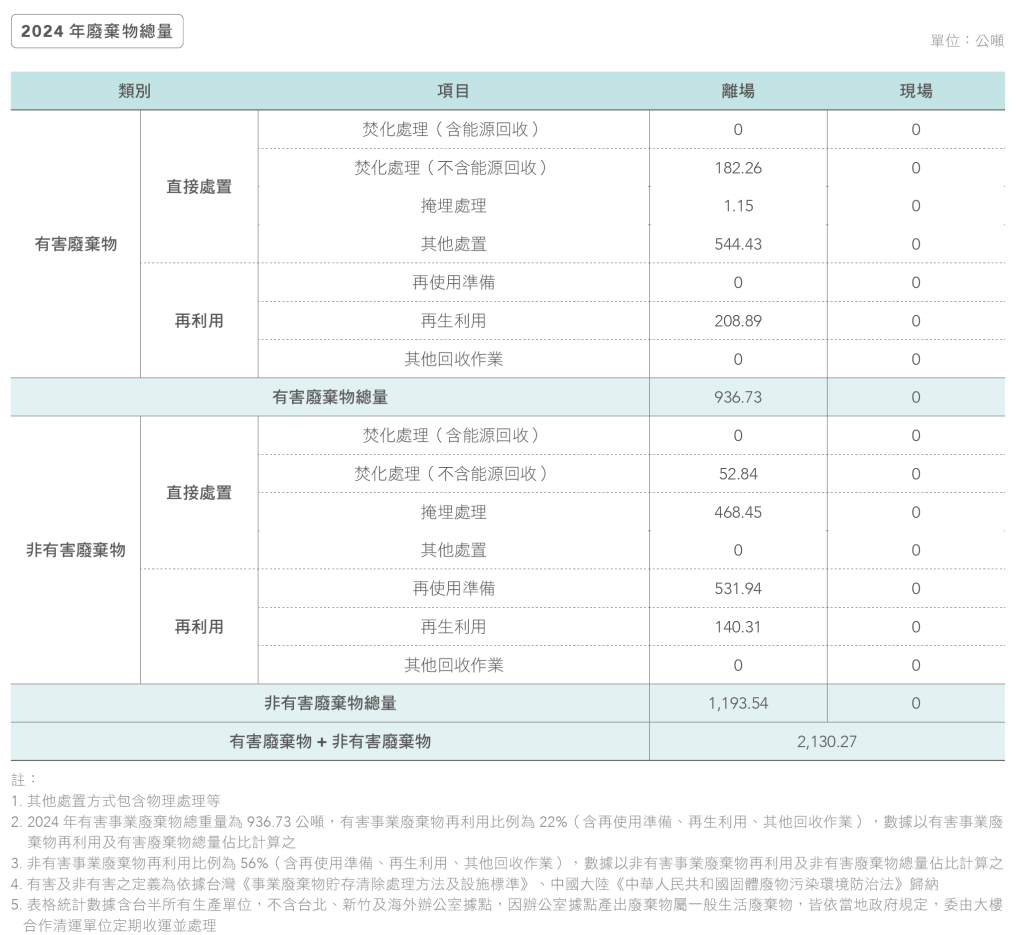Image resolution: width=1024 pixels, height=935 pixels.
Task: Select the 2,130.27 grand total cell
Action: 827,742
